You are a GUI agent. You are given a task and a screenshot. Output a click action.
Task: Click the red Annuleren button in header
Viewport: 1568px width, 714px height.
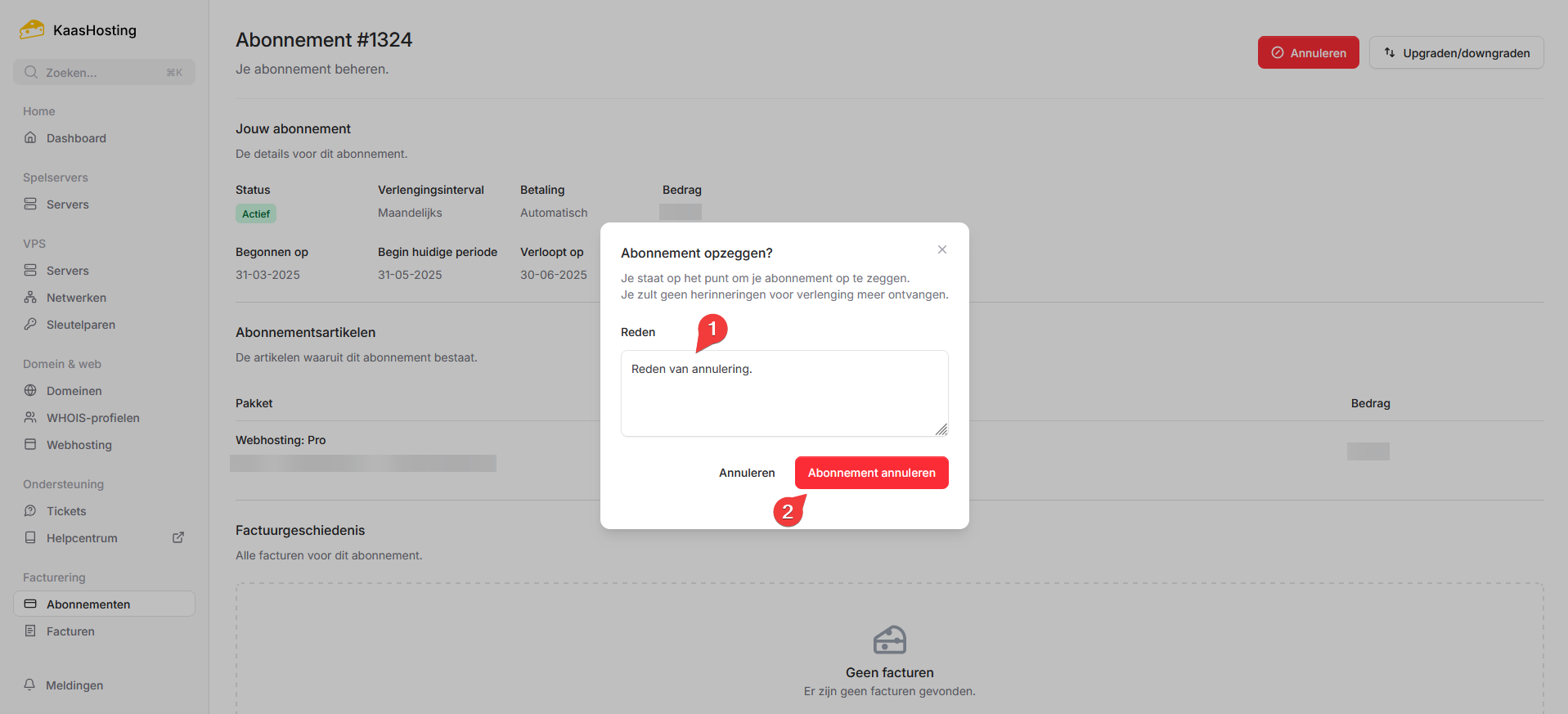pos(1308,53)
